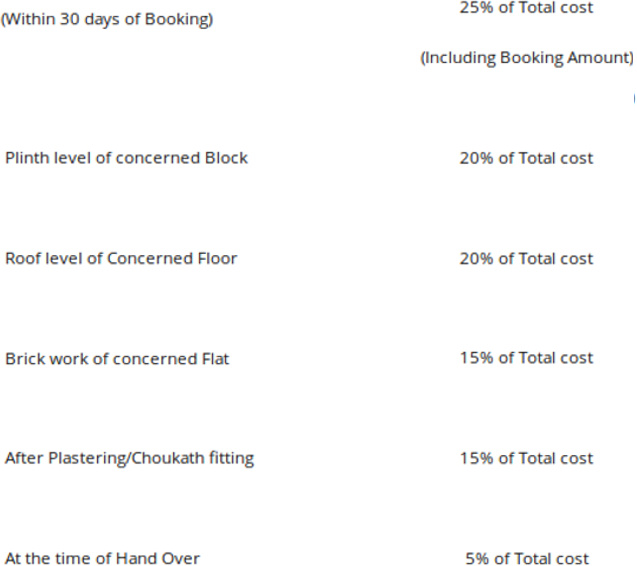Image resolution: width=637 pixels, height=566 pixels.
Task: Click 15% of Total cost for Plastering stage
Action: tap(527, 458)
